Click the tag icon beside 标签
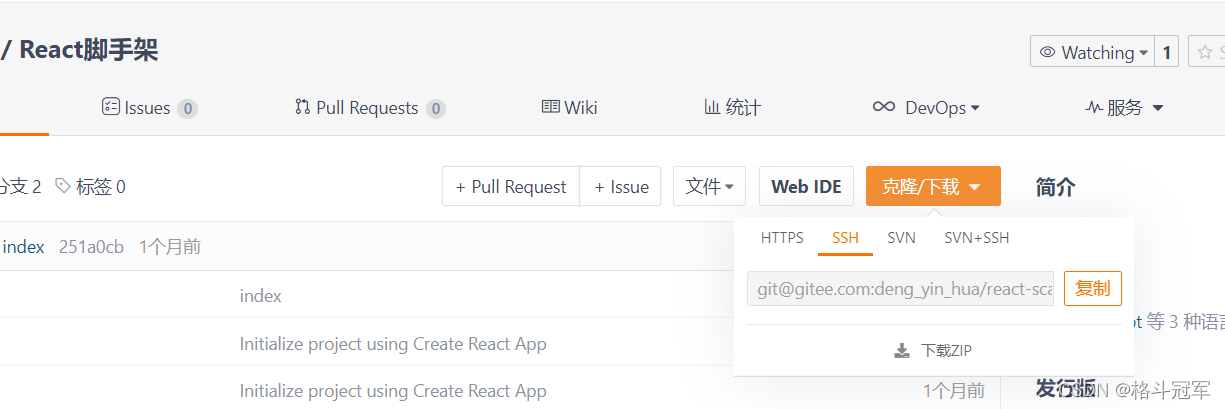 coord(63,186)
